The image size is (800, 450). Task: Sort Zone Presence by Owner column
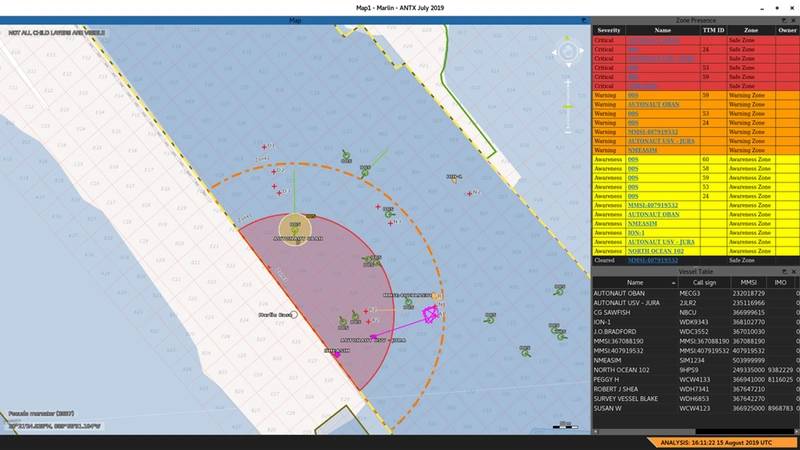tap(787, 30)
